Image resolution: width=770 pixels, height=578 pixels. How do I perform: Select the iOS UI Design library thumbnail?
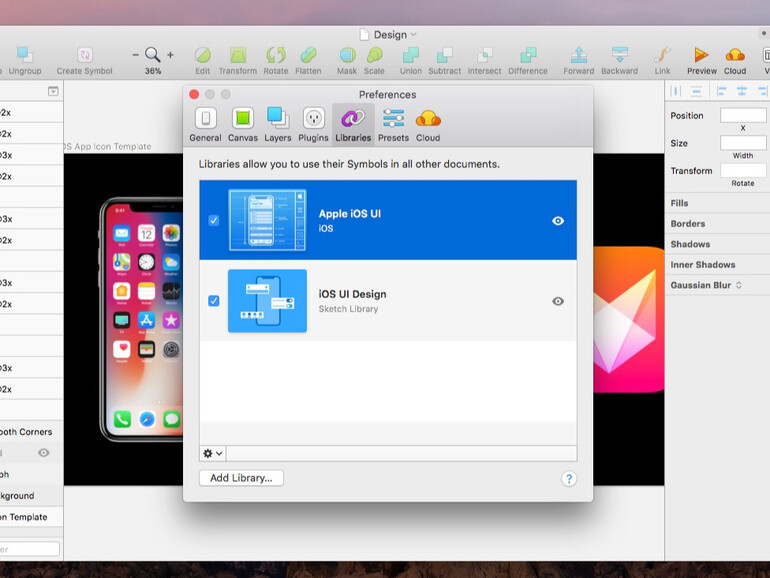(267, 301)
